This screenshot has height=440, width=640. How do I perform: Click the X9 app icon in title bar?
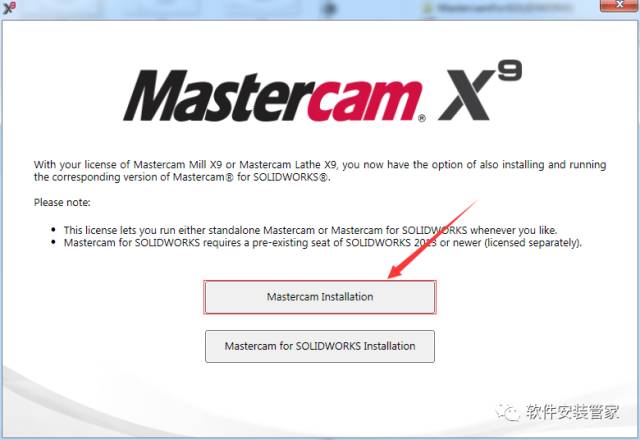(x=9, y=7)
